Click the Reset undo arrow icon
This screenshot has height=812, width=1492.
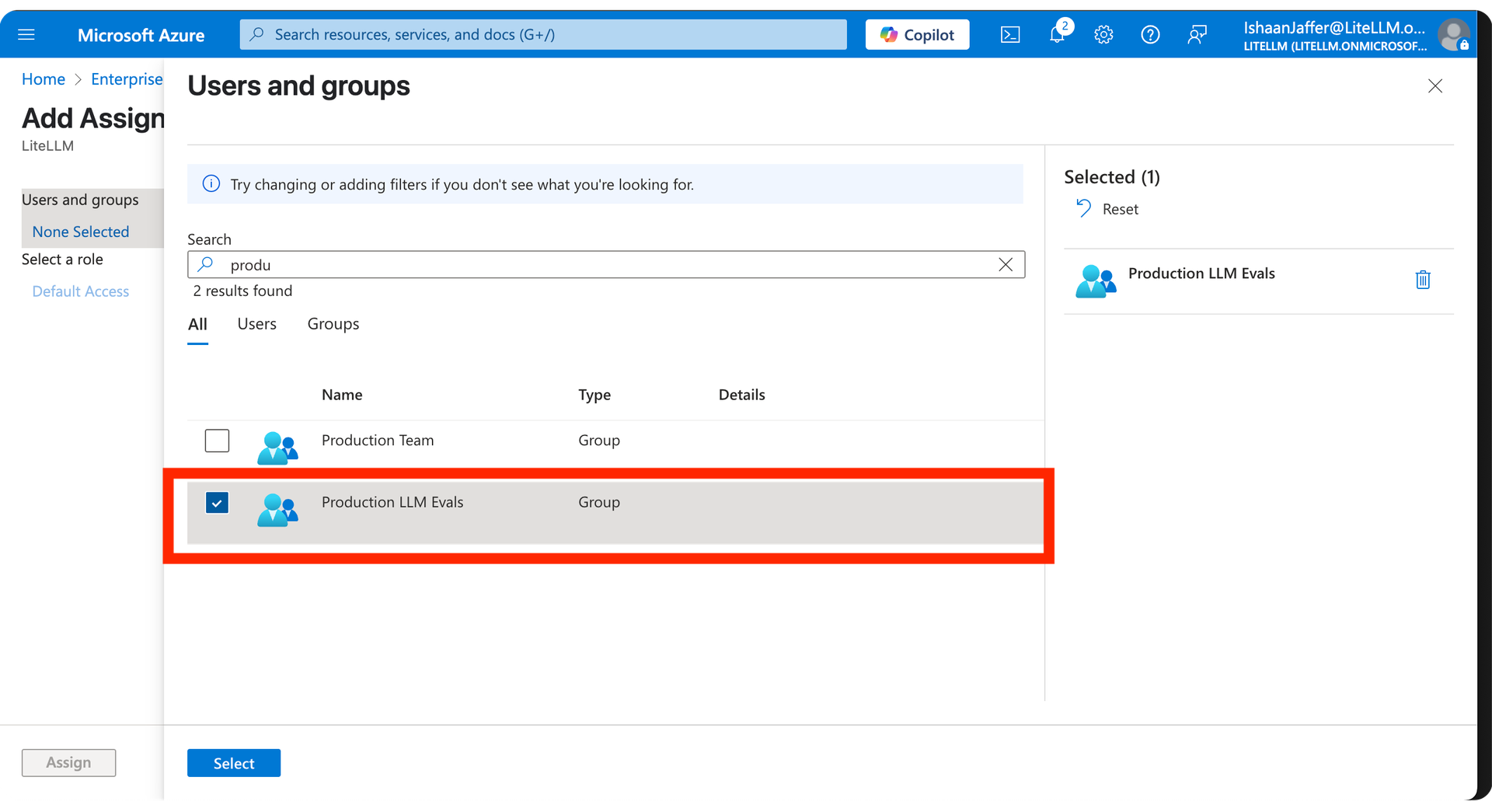(1083, 208)
